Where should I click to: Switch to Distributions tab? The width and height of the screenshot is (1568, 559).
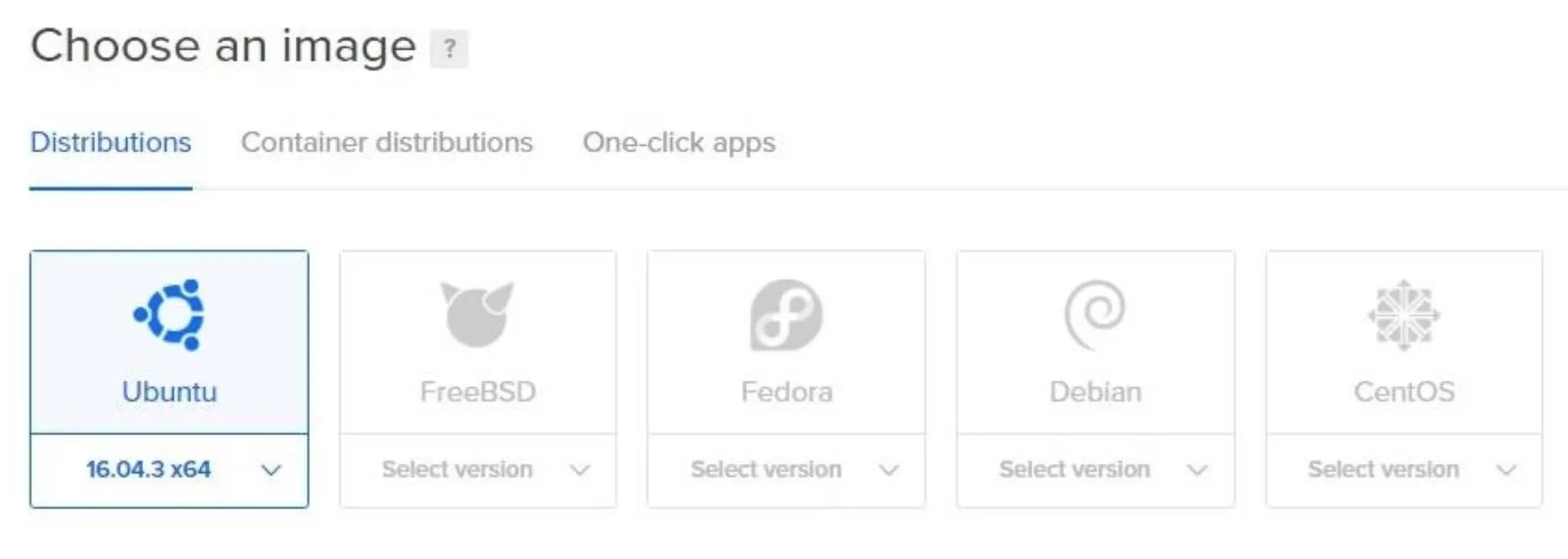click(111, 142)
